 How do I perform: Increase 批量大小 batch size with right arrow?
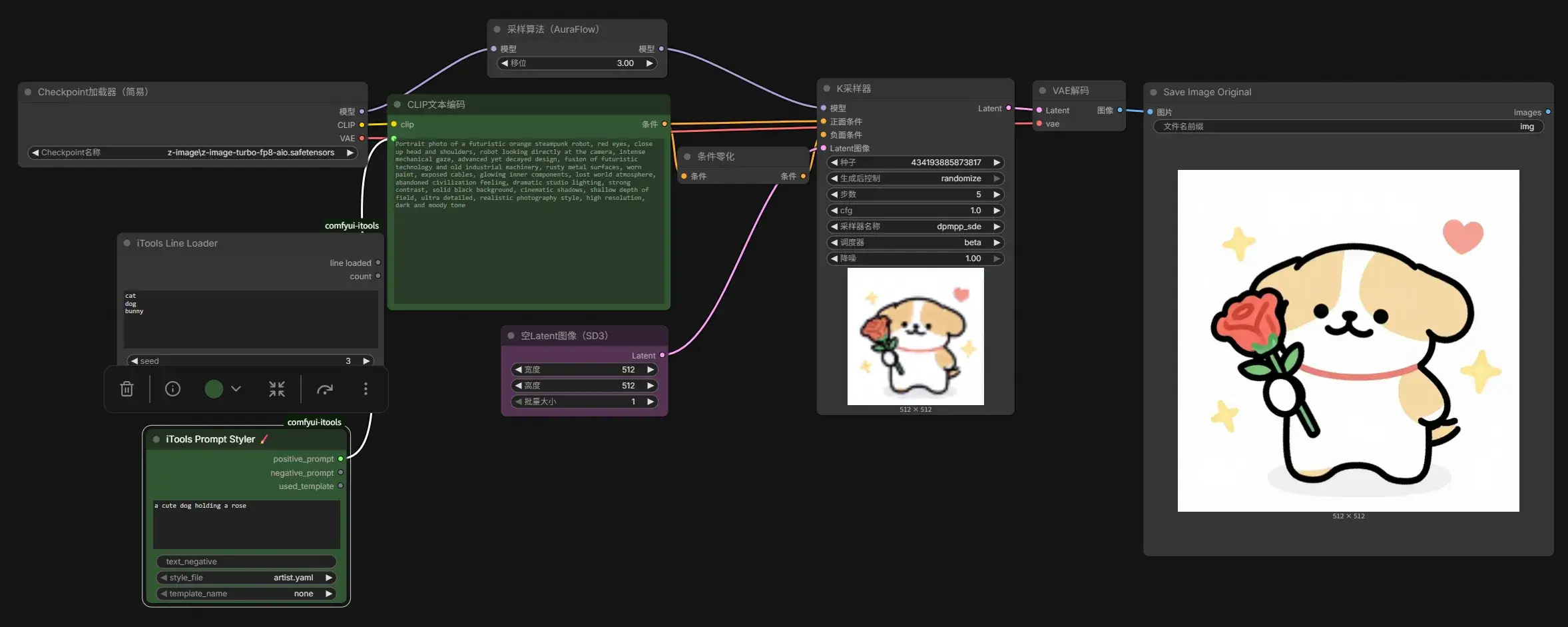[x=651, y=402]
